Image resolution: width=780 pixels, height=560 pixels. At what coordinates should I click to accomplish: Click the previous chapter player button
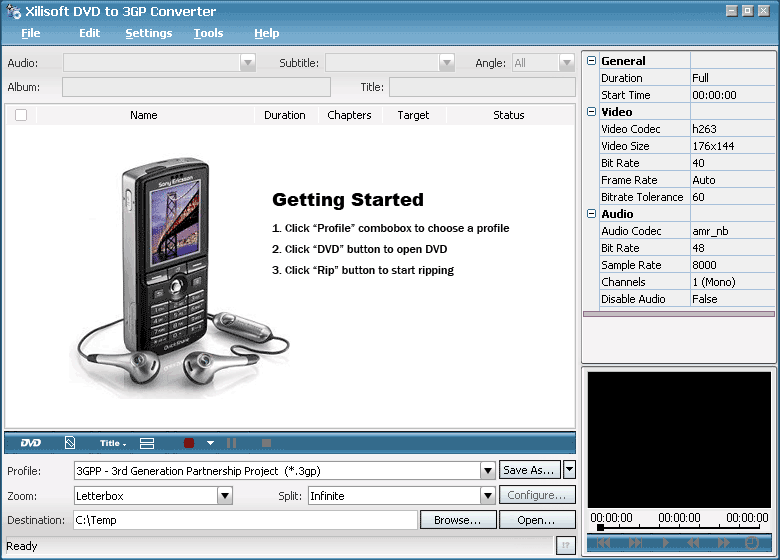click(603, 543)
